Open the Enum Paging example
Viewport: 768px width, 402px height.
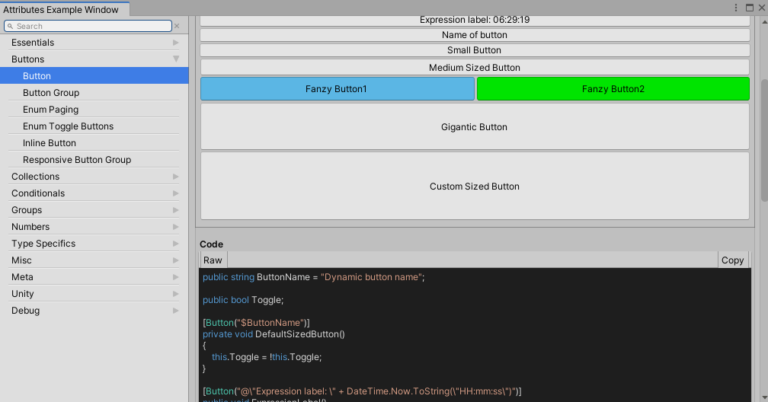pyautogui.click(x=50, y=110)
